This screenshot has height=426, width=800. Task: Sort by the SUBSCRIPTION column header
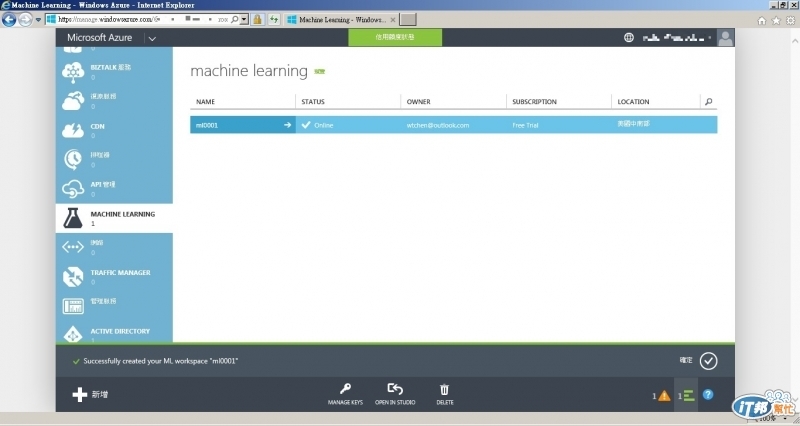point(534,102)
